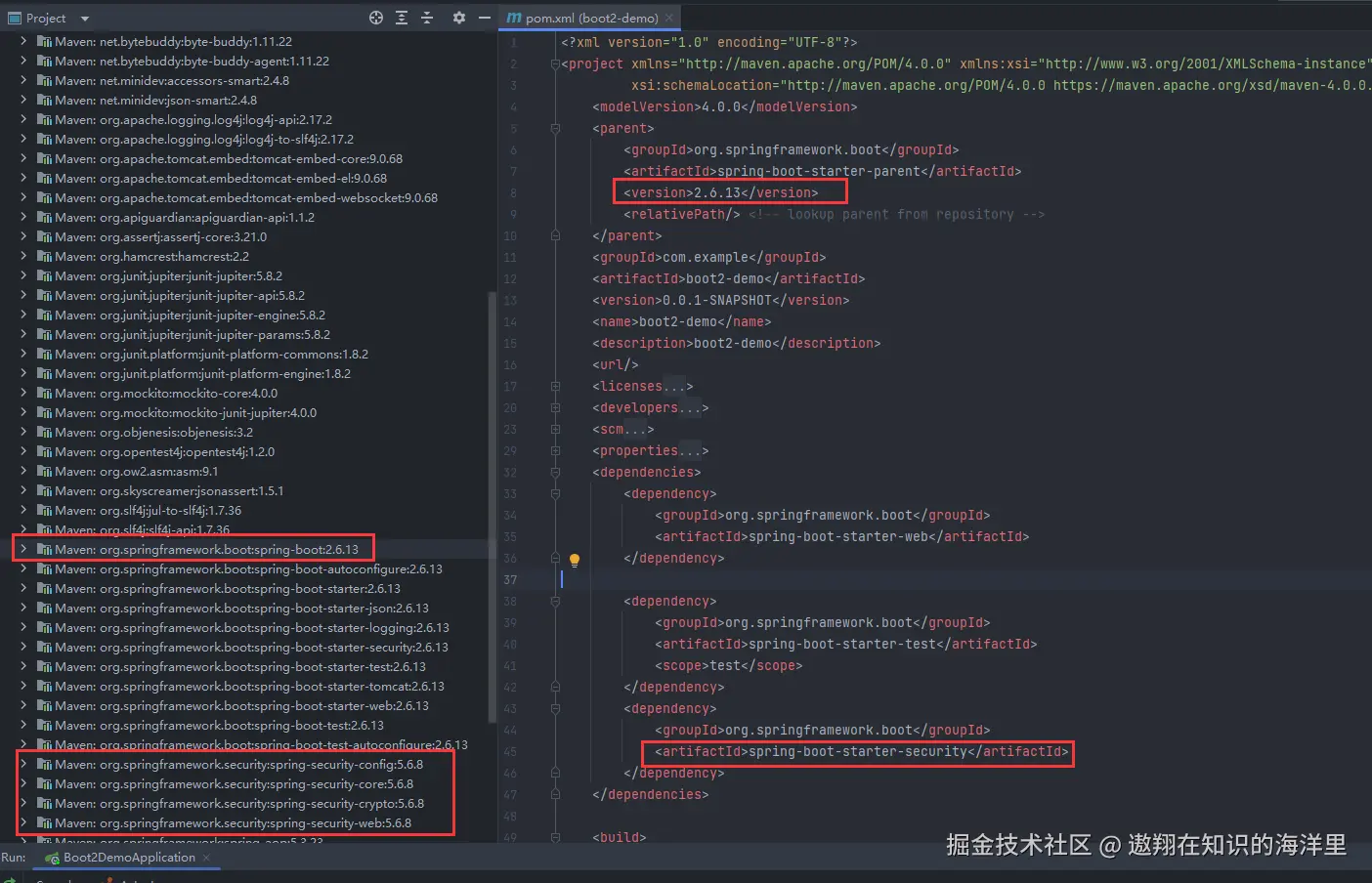Expand the apiguardian-api:1.1.2 node
The image size is (1372, 883).
pyautogui.click(x=23, y=218)
